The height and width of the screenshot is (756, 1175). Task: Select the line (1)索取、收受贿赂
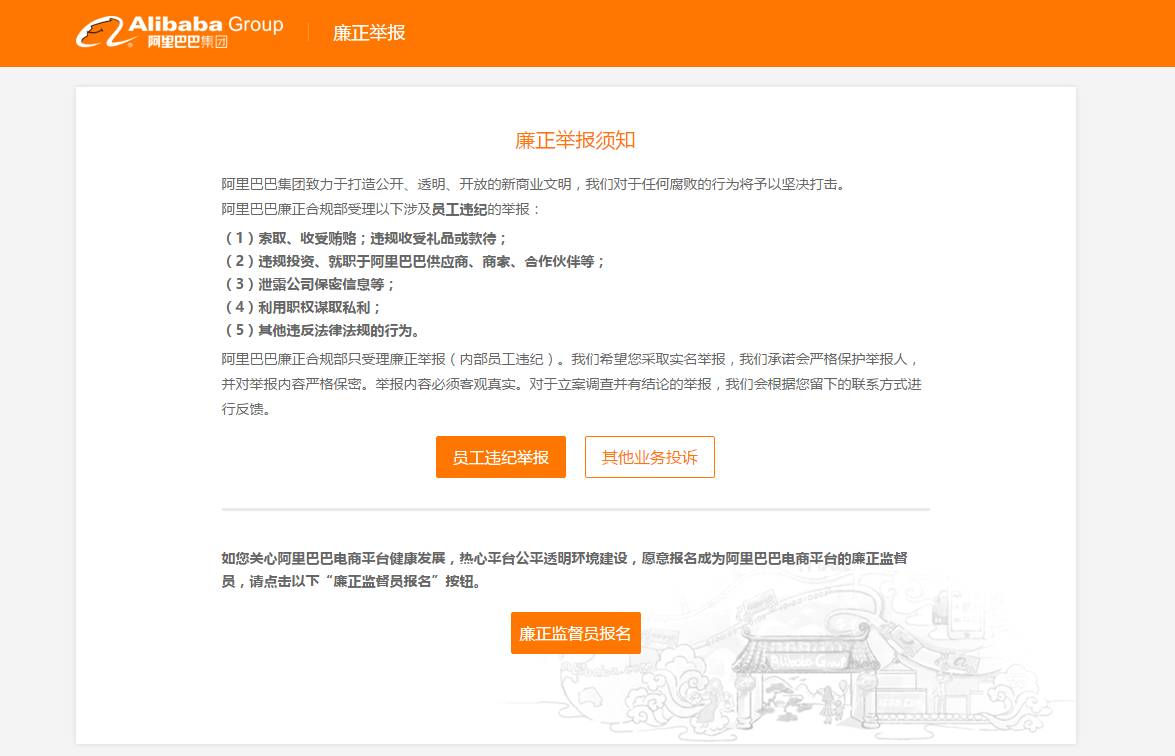point(366,238)
